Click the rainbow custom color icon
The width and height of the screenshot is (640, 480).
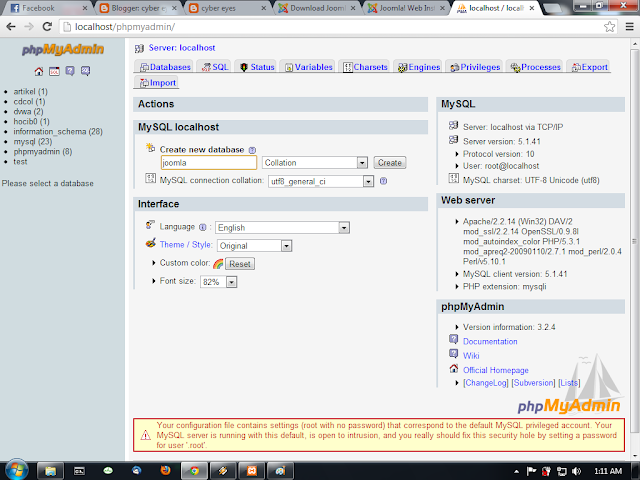coord(218,264)
